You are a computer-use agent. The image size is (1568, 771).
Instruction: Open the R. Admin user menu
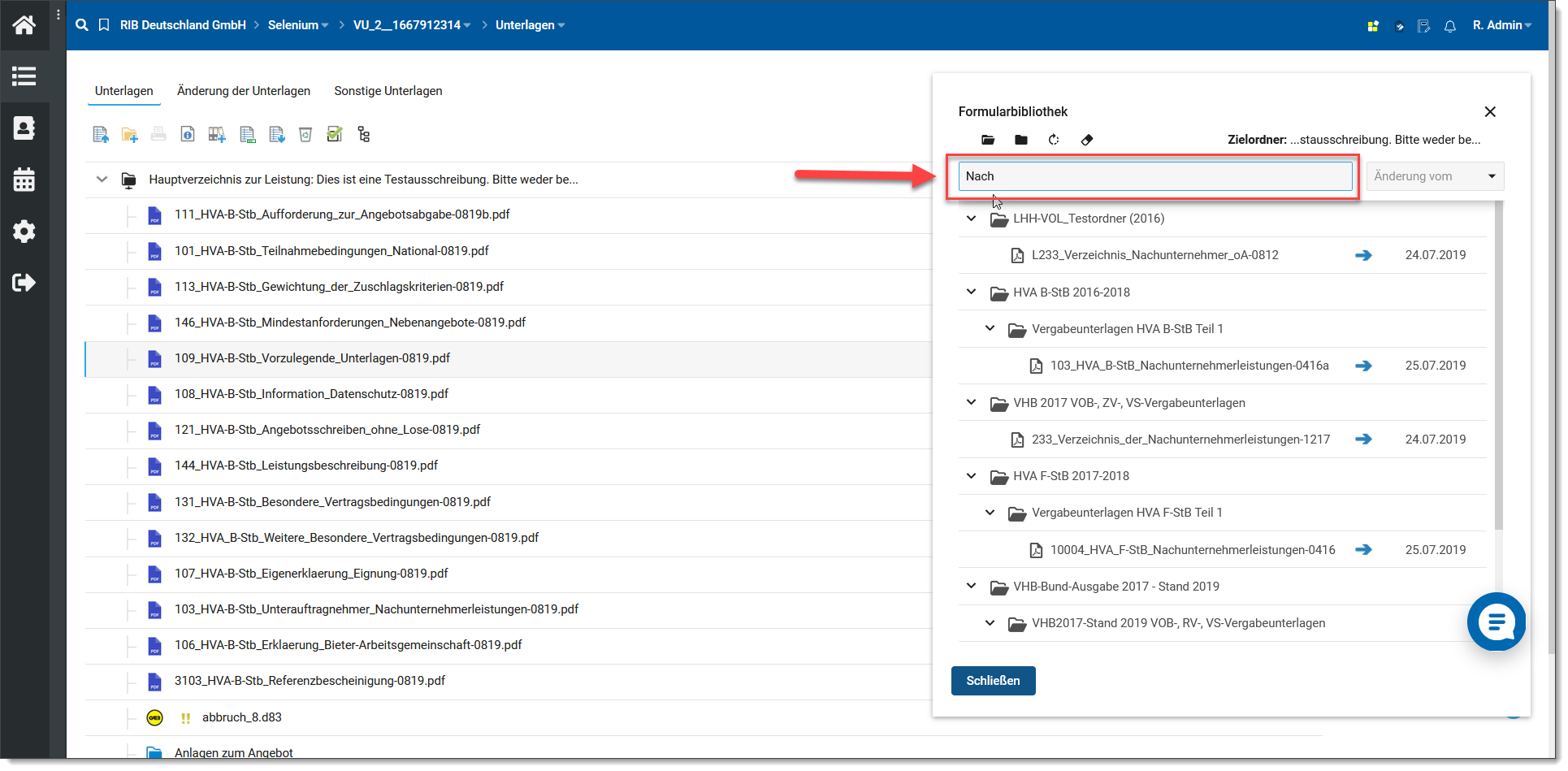tap(1502, 25)
